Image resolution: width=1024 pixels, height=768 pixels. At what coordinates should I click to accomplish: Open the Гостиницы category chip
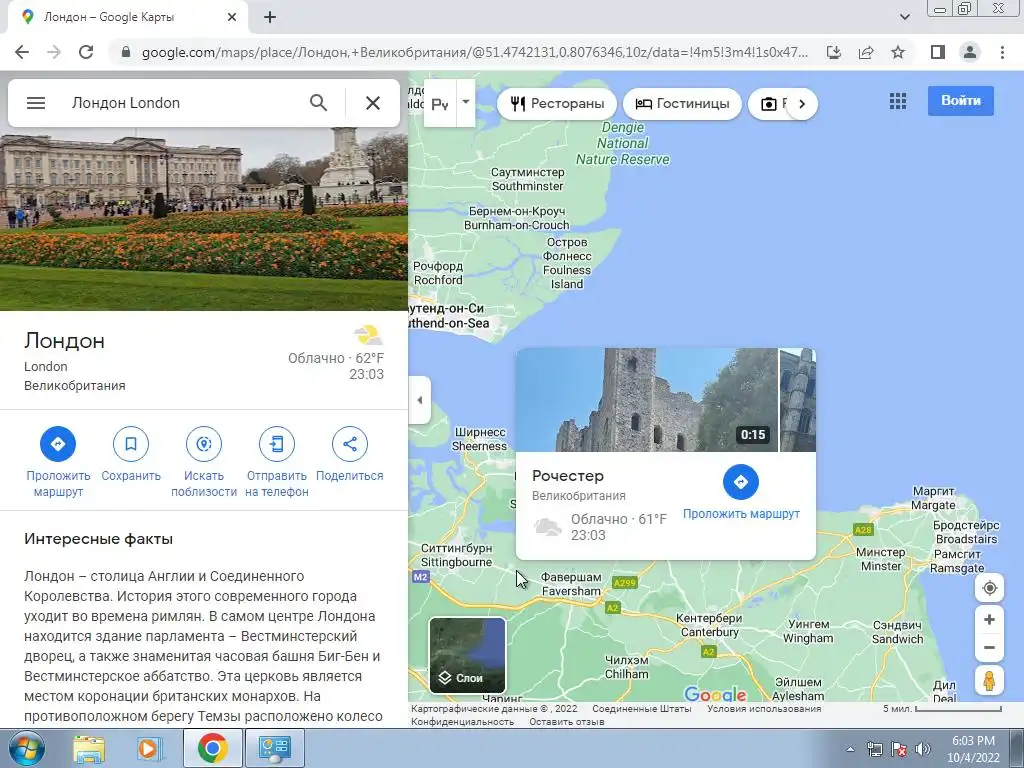[x=682, y=104]
